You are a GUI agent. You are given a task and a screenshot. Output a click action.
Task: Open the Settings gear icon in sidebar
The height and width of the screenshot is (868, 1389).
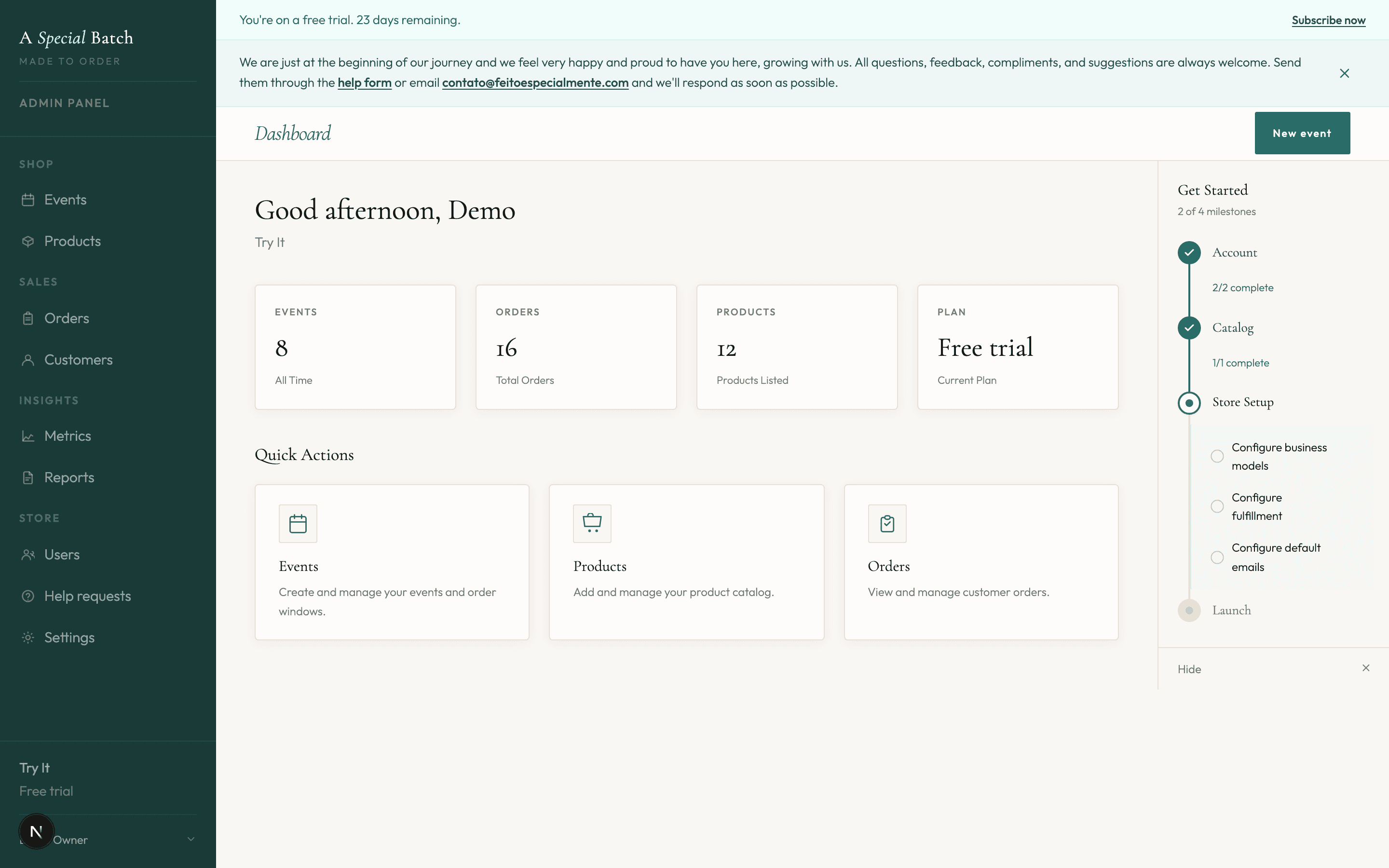tap(28, 637)
